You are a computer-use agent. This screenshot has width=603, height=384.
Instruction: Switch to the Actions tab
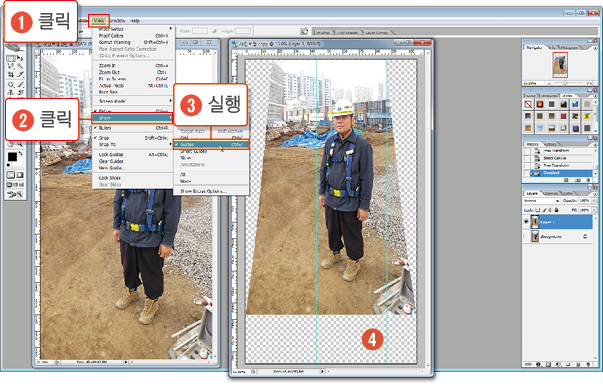551,144
